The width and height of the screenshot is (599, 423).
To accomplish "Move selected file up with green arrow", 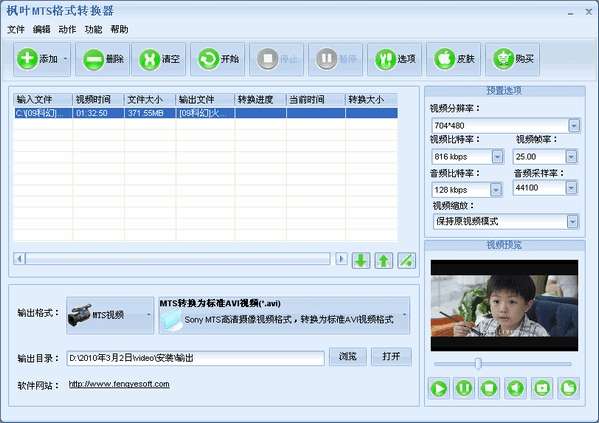I will coord(384,261).
